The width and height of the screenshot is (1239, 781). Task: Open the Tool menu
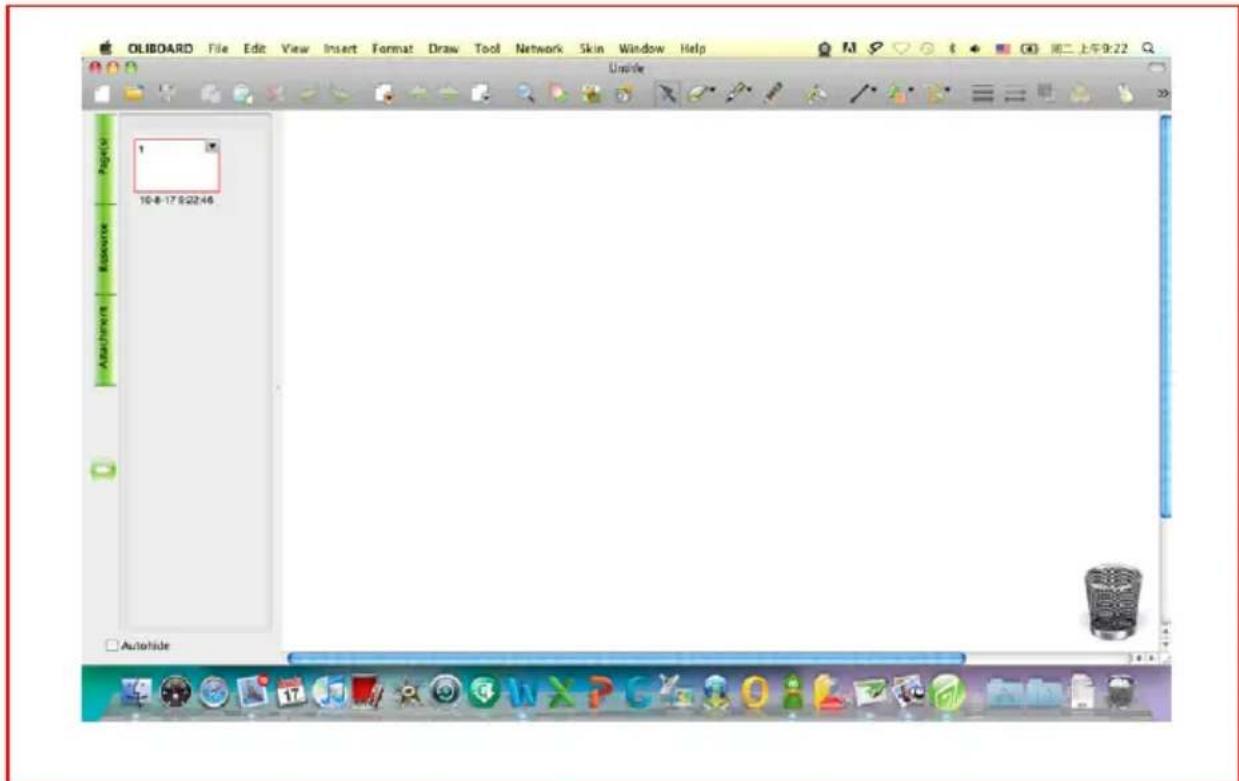click(x=487, y=48)
